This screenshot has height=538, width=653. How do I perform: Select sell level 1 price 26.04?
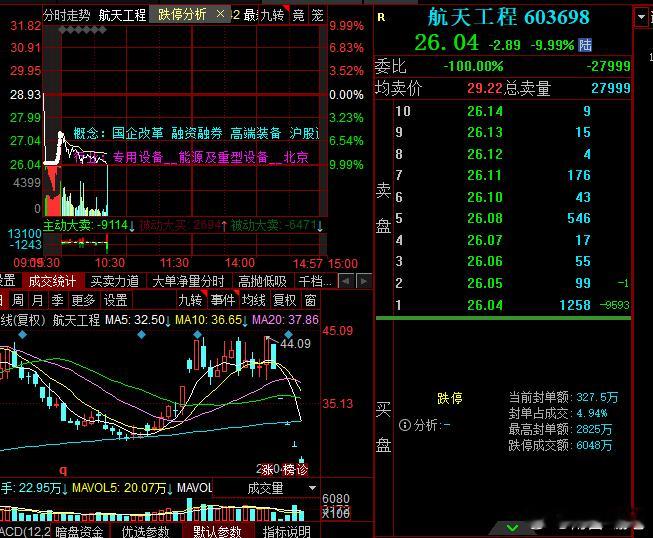pyautogui.click(x=485, y=305)
